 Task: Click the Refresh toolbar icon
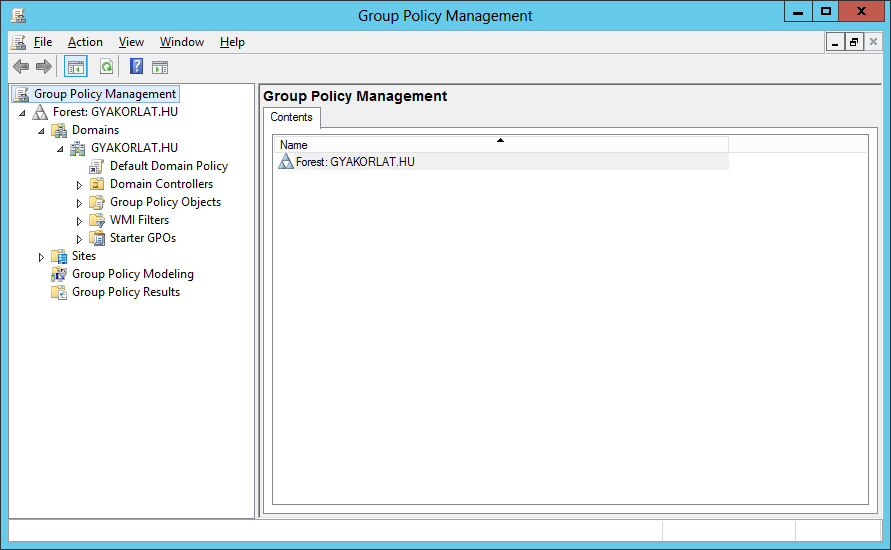point(106,67)
